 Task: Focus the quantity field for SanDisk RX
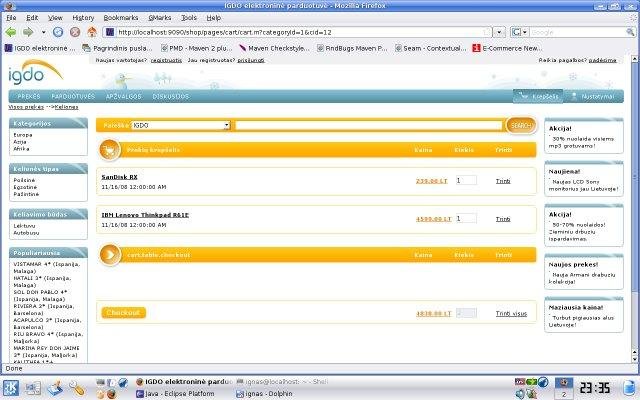(x=466, y=180)
